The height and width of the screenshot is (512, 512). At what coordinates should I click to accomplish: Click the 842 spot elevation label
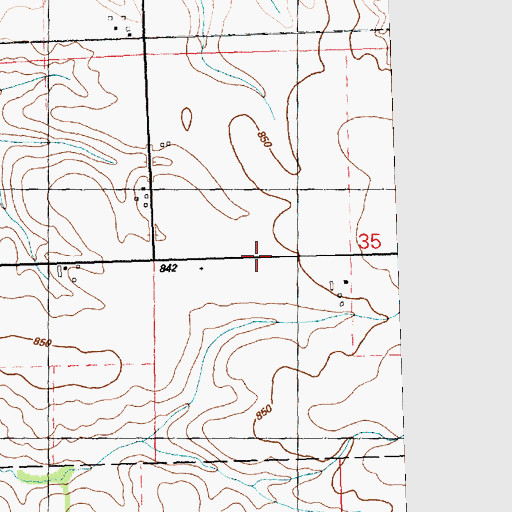pyautogui.click(x=168, y=268)
